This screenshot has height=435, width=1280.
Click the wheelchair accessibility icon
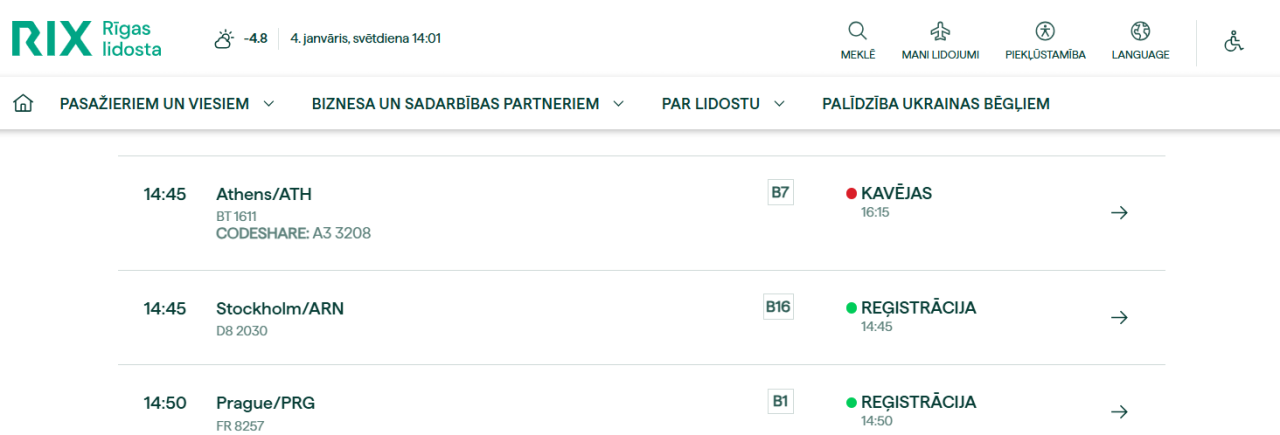(x=1234, y=41)
